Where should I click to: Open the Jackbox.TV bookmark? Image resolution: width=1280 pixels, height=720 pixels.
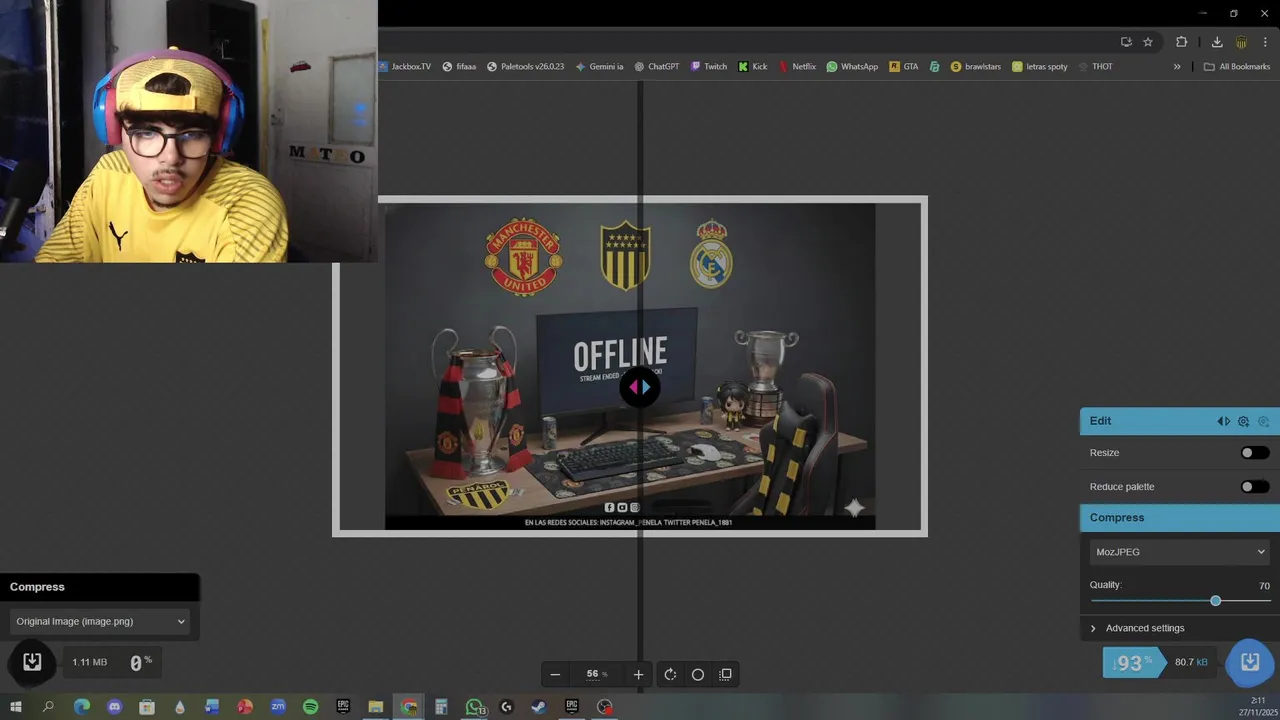click(405, 67)
